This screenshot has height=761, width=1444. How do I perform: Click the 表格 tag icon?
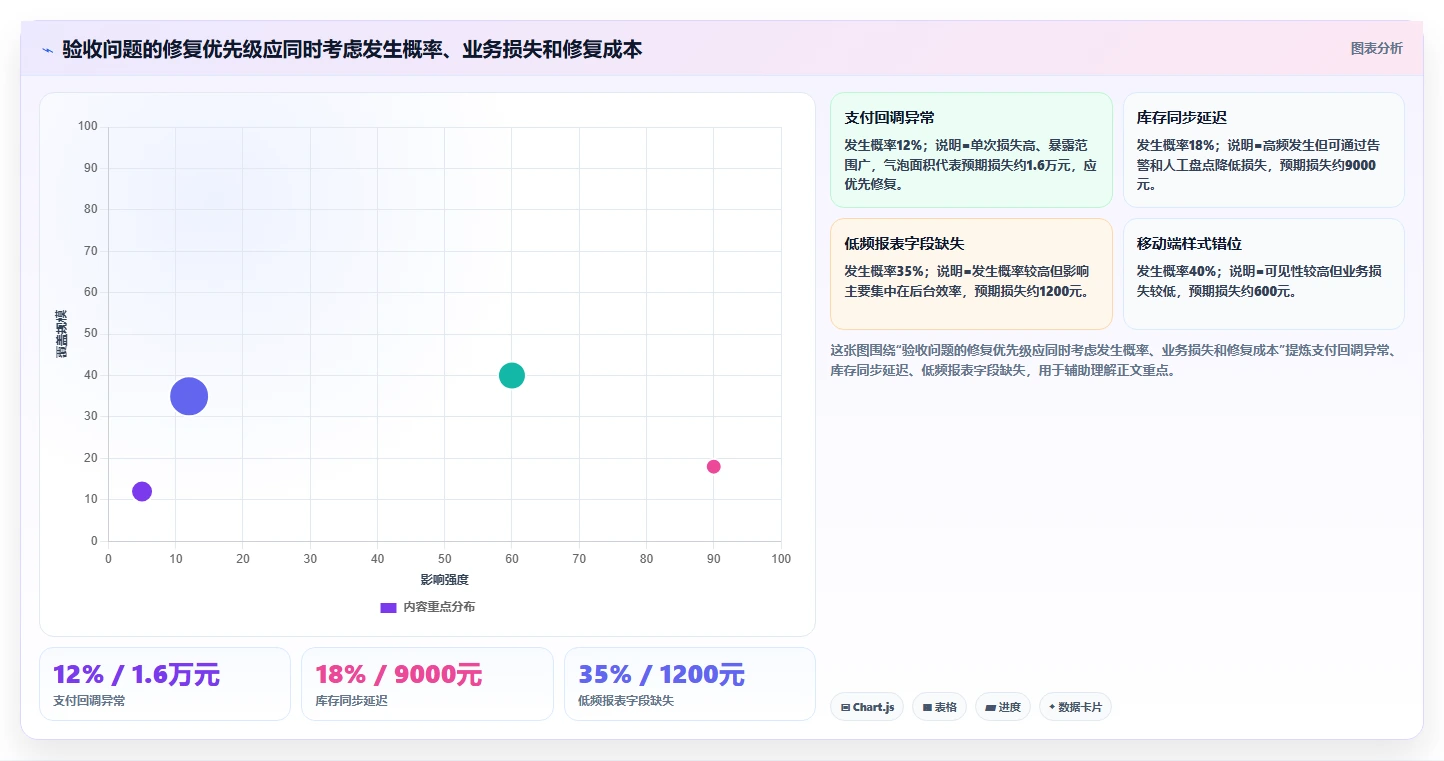tap(927, 707)
